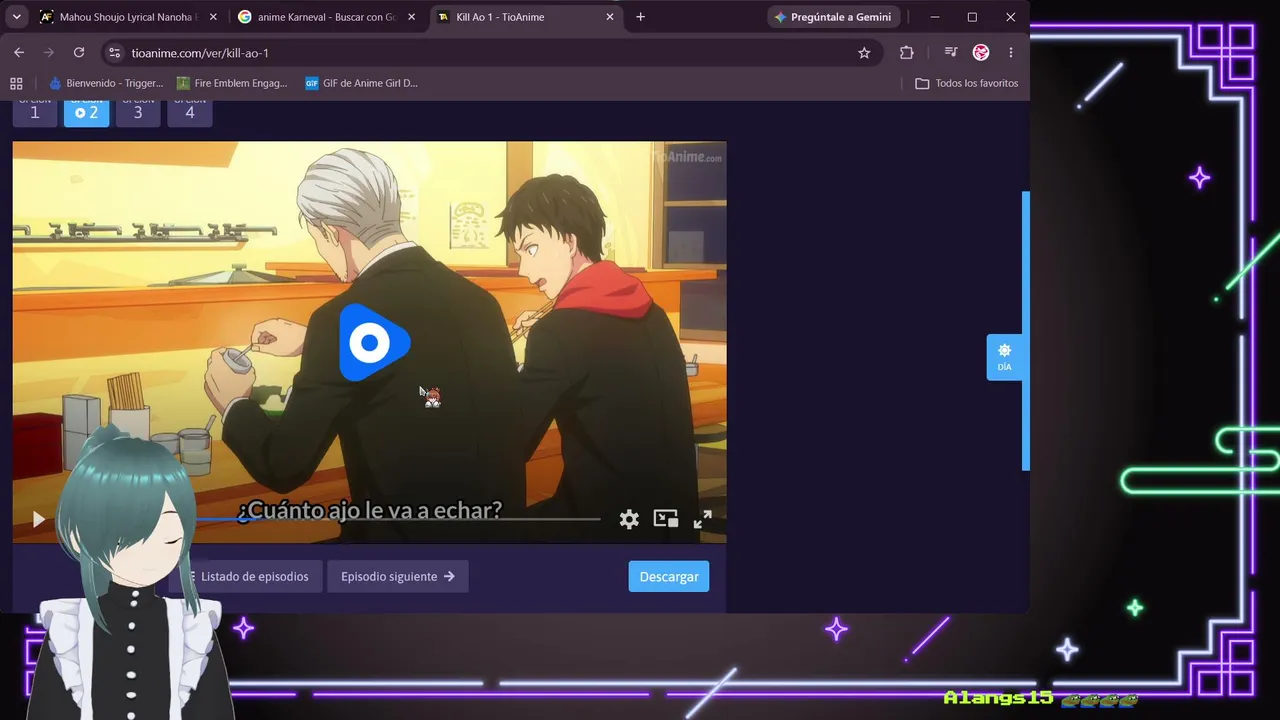
Task: Click the large blue play button on video
Action: coord(374,343)
